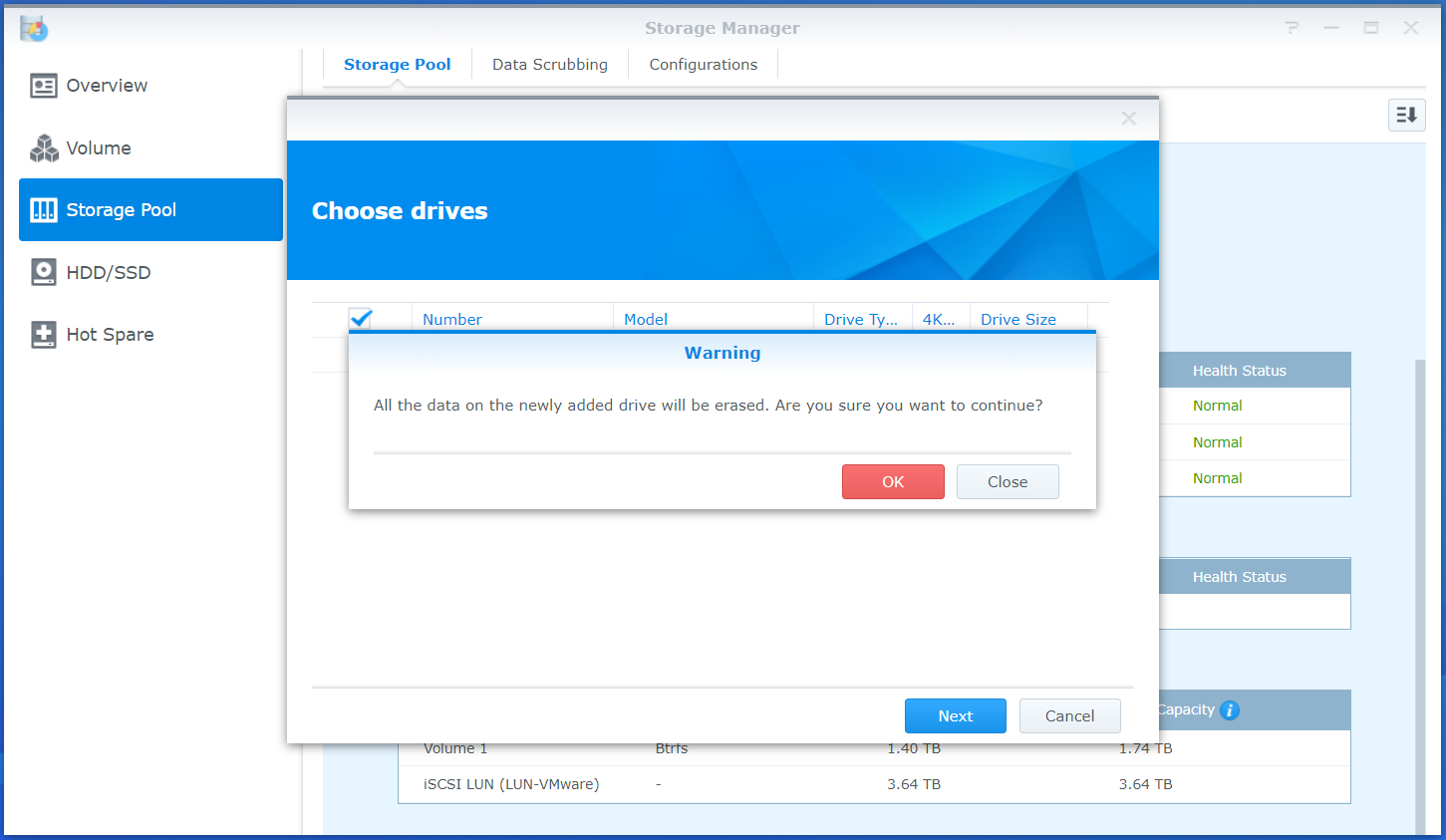1446x840 pixels.
Task: Click the Capacity info icon
Action: click(1230, 710)
